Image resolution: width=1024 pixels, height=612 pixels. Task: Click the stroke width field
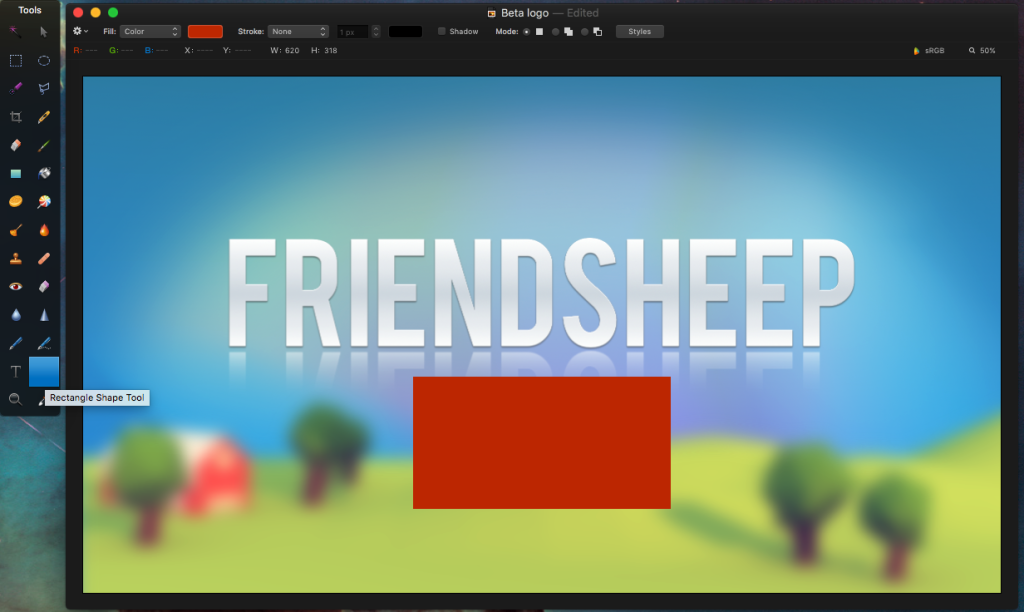(x=353, y=31)
